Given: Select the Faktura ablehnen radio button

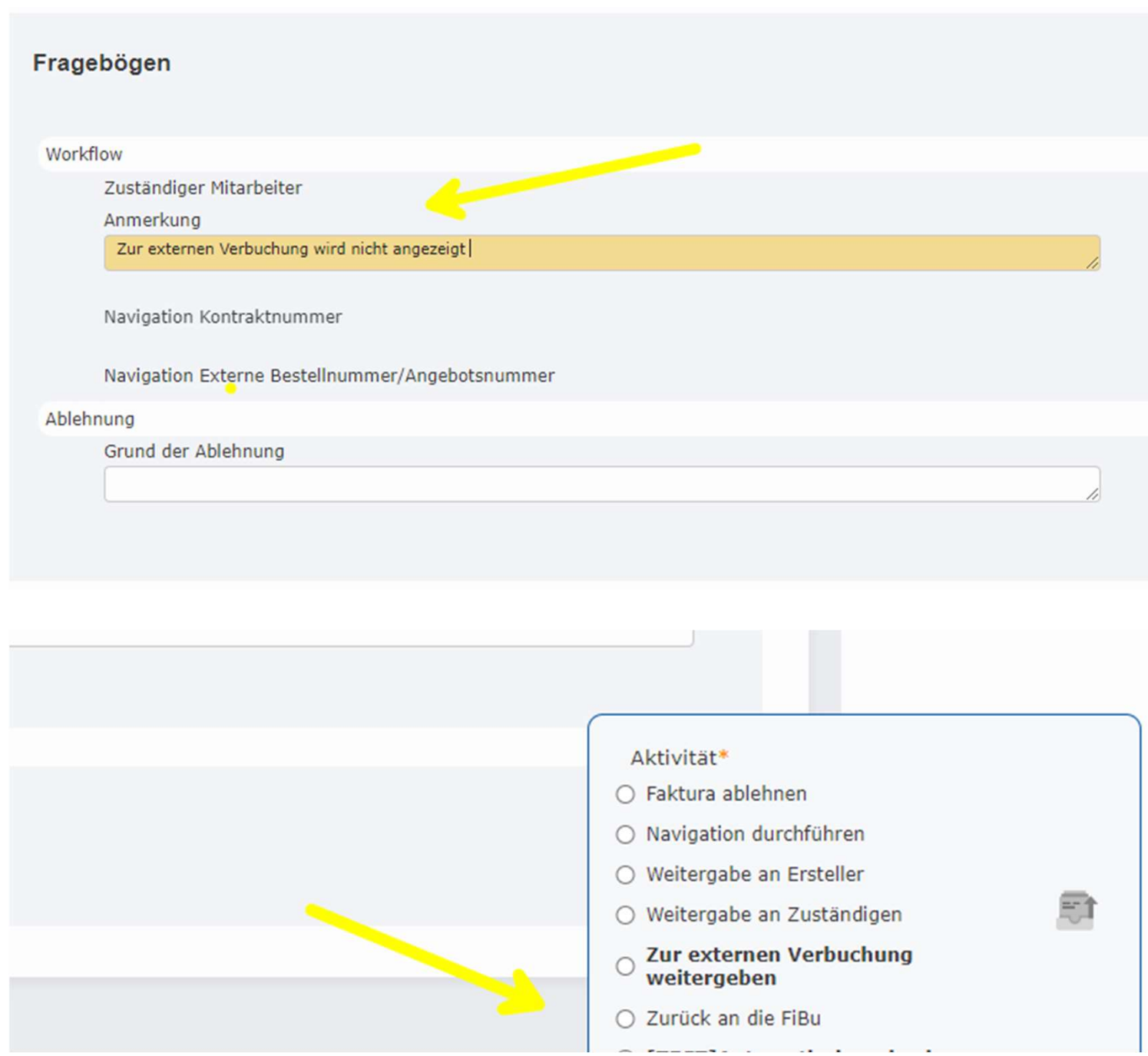Looking at the screenshot, I should (626, 794).
